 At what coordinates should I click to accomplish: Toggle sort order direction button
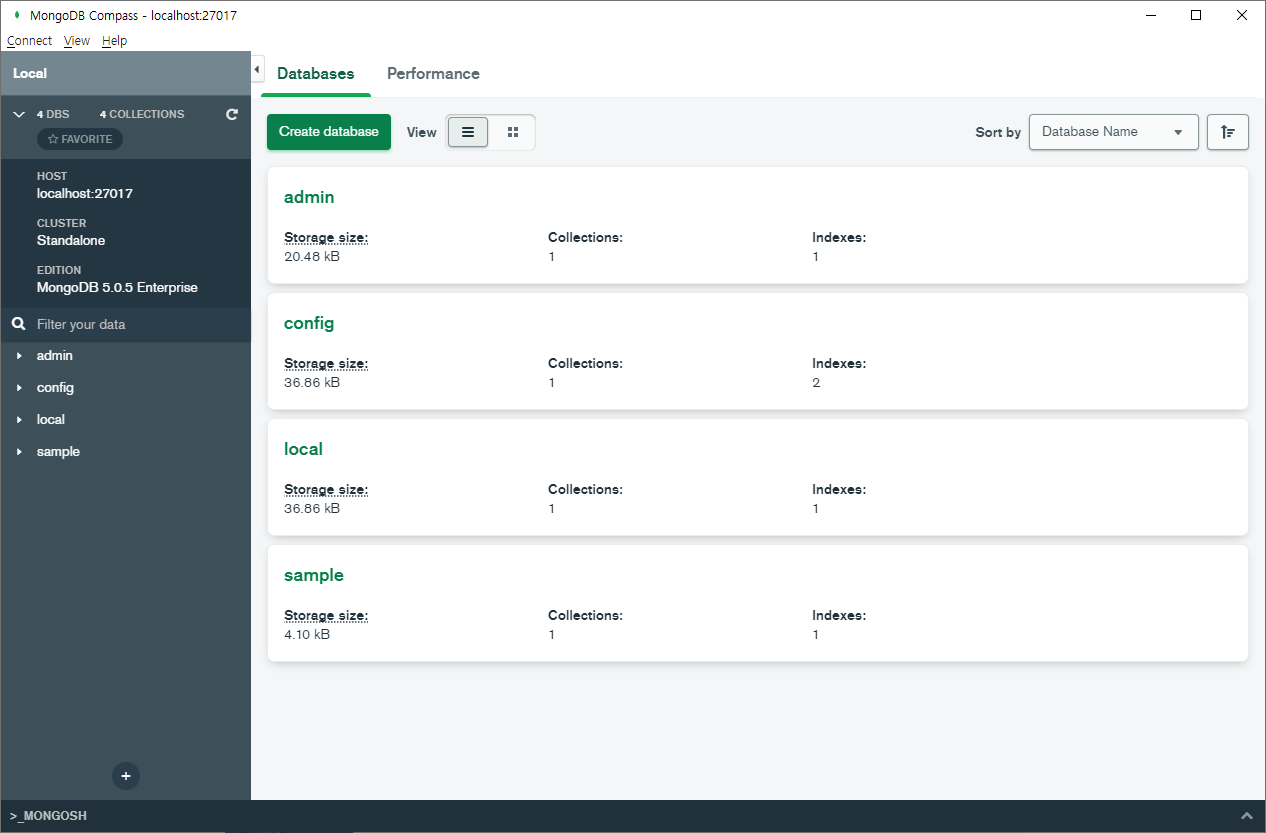click(1228, 132)
